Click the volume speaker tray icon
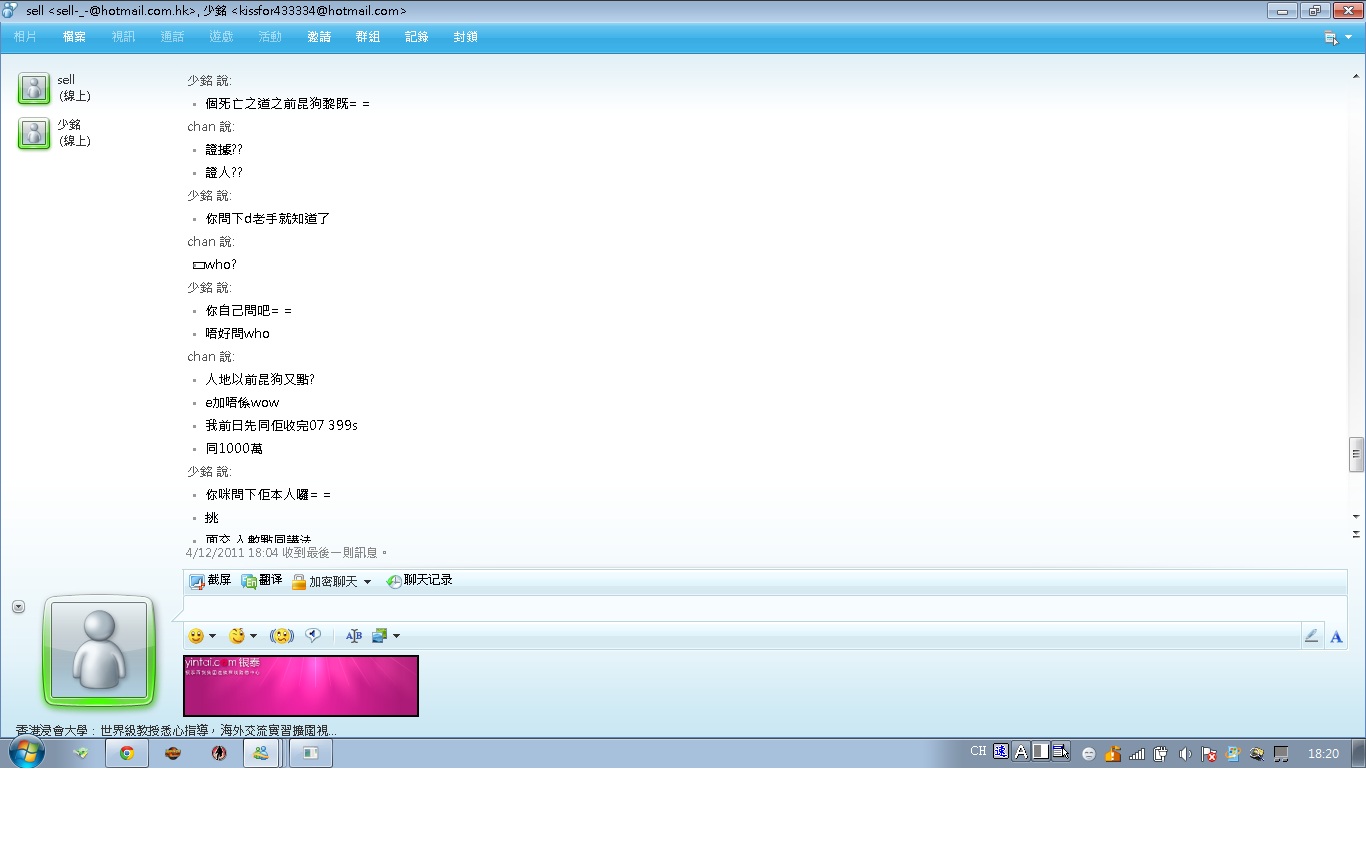 (1185, 754)
